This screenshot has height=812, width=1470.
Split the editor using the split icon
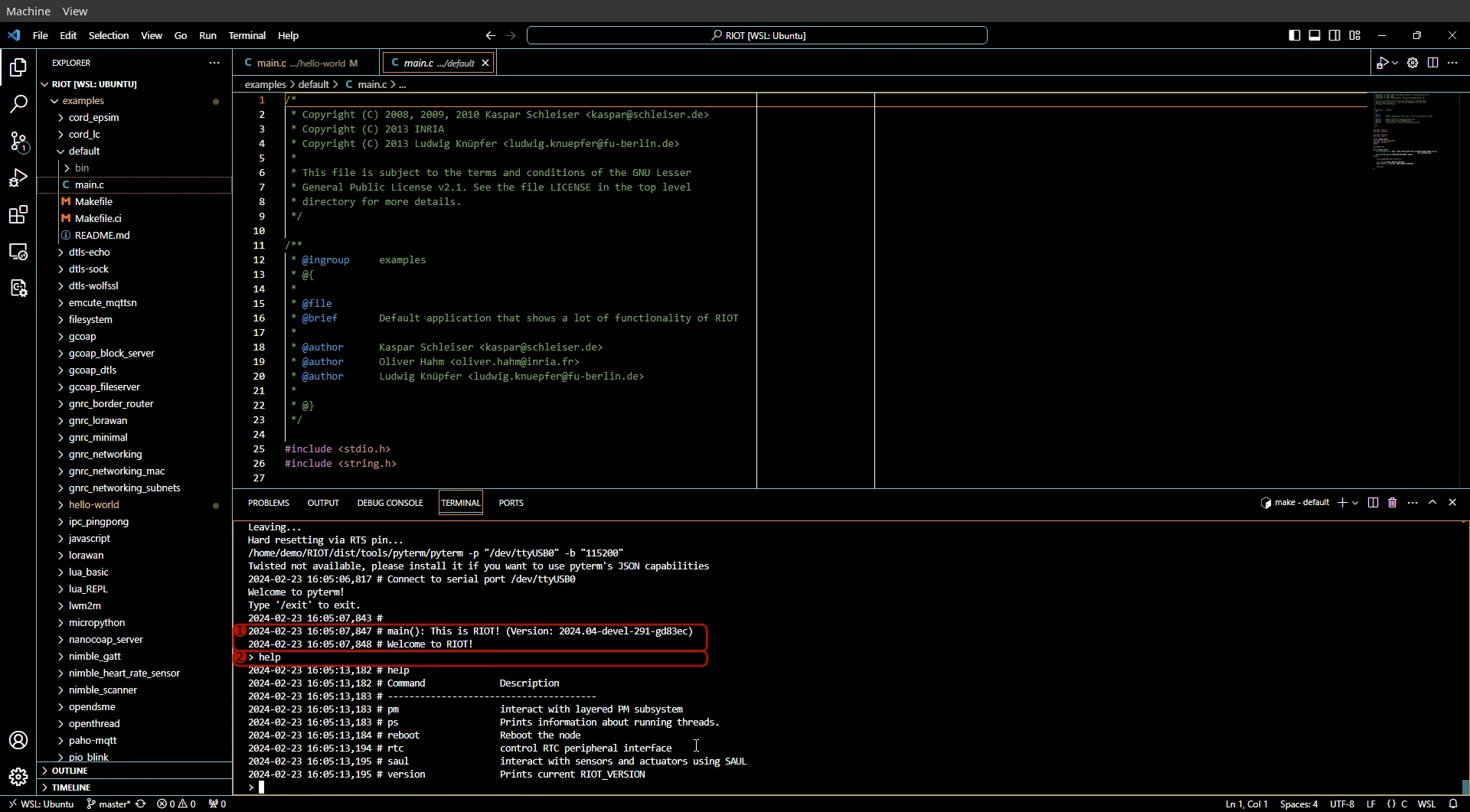point(1432,63)
